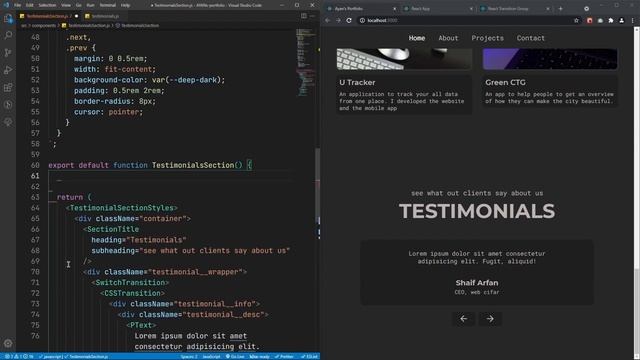Click Shaif Arfan name in testimonial
The height and width of the screenshot is (360, 640).
477,283
